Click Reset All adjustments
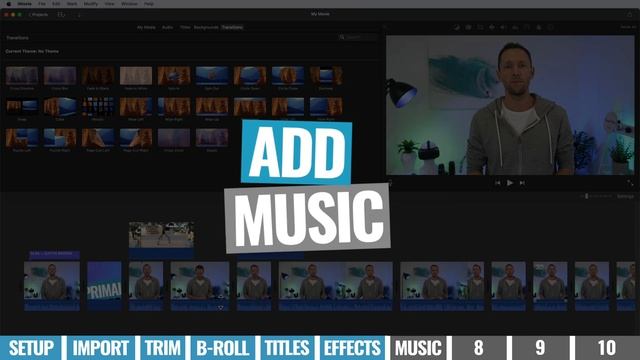The height and width of the screenshot is (360, 640). 628,27
